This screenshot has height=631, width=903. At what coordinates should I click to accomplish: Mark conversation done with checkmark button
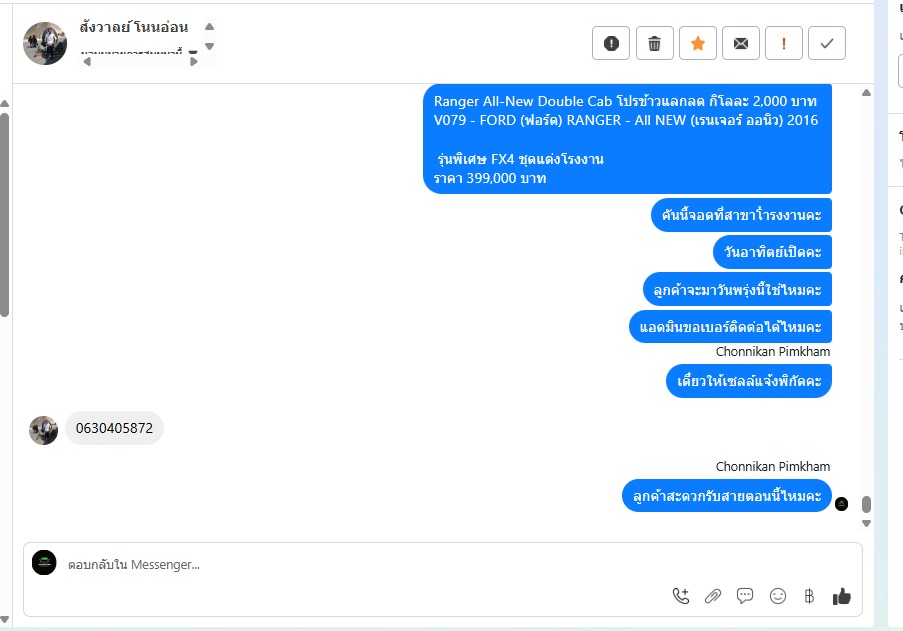[x=826, y=43]
